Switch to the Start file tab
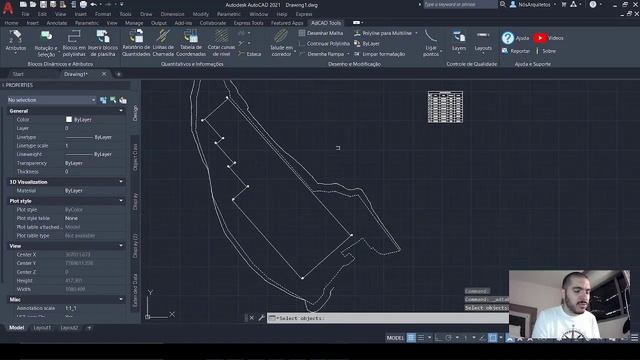This screenshot has height=360, width=640. pos(18,74)
